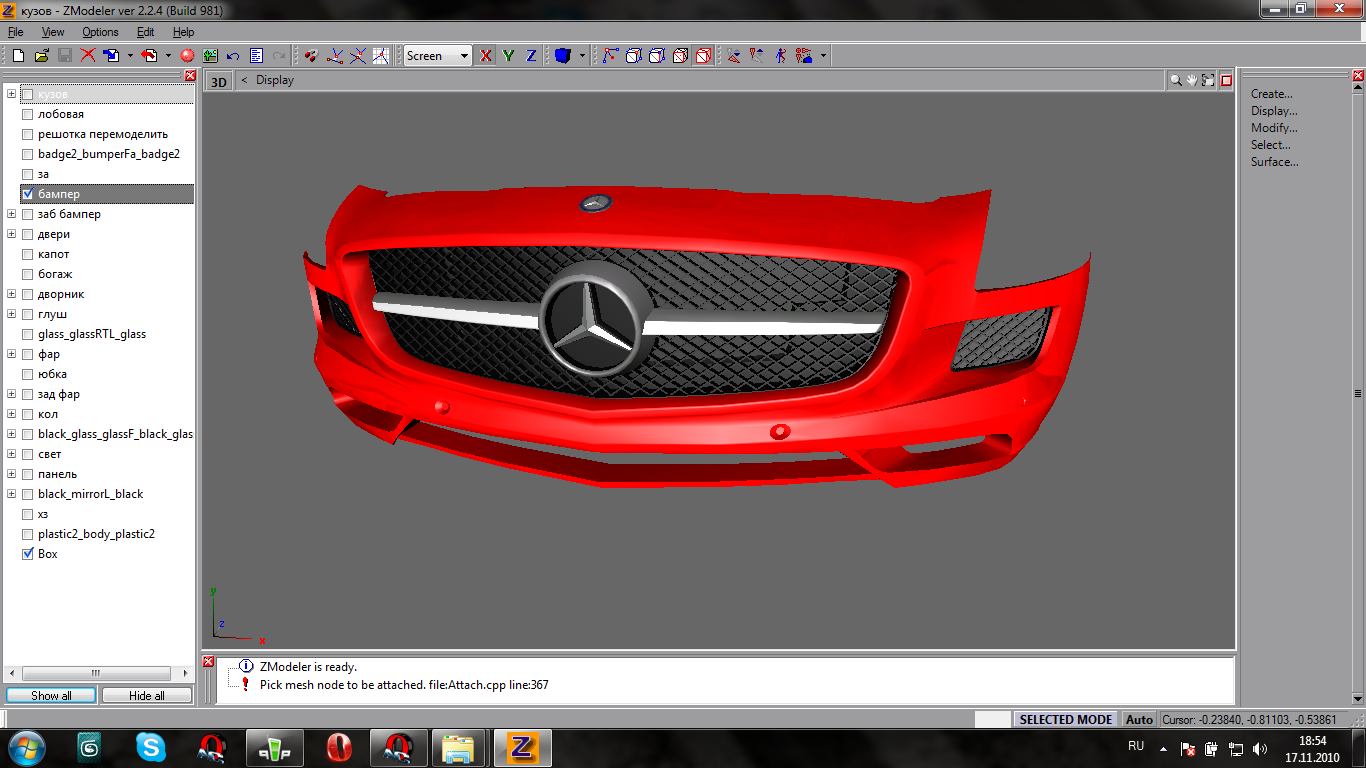This screenshot has width=1366, height=768.
Task: Expand the двери tree node
Action: click(12, 234)
